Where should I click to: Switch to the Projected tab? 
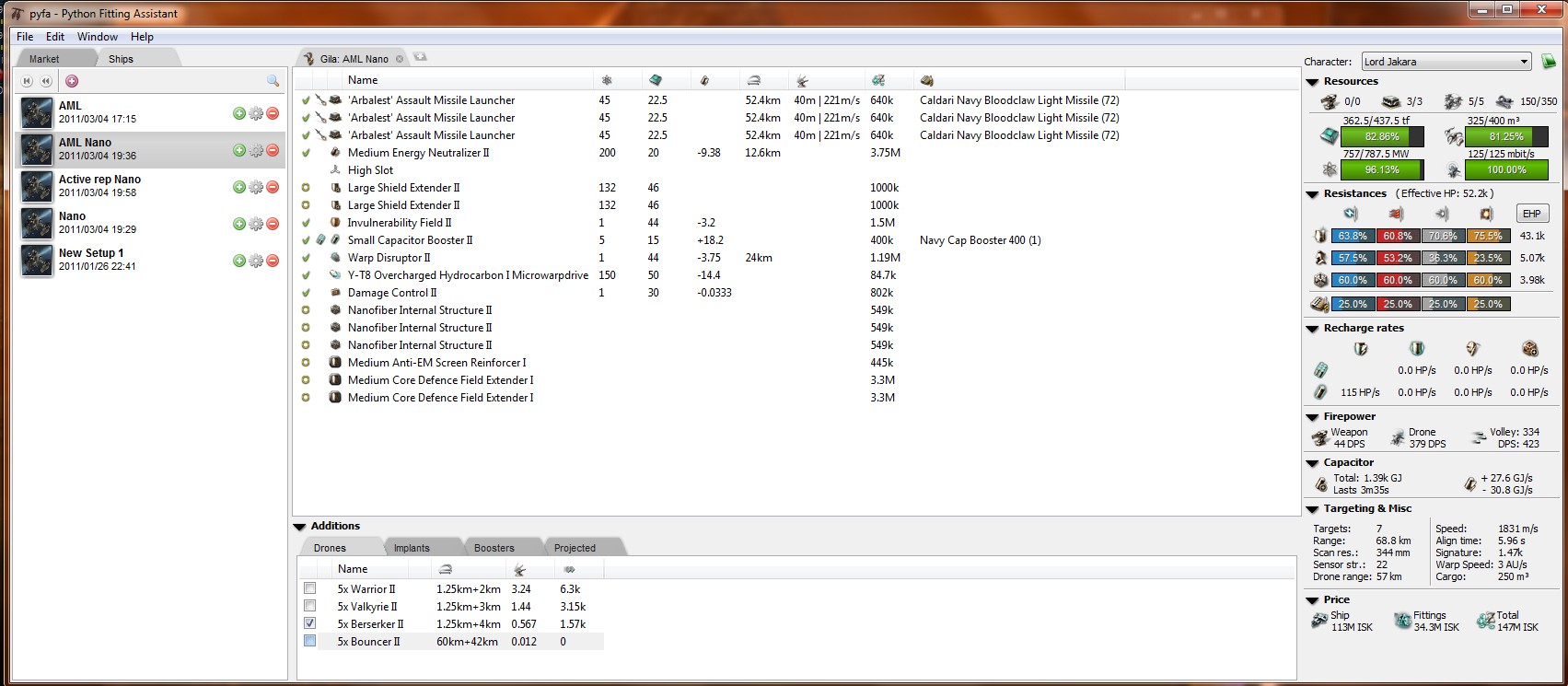pyautogui.click(x=575, y=548)
